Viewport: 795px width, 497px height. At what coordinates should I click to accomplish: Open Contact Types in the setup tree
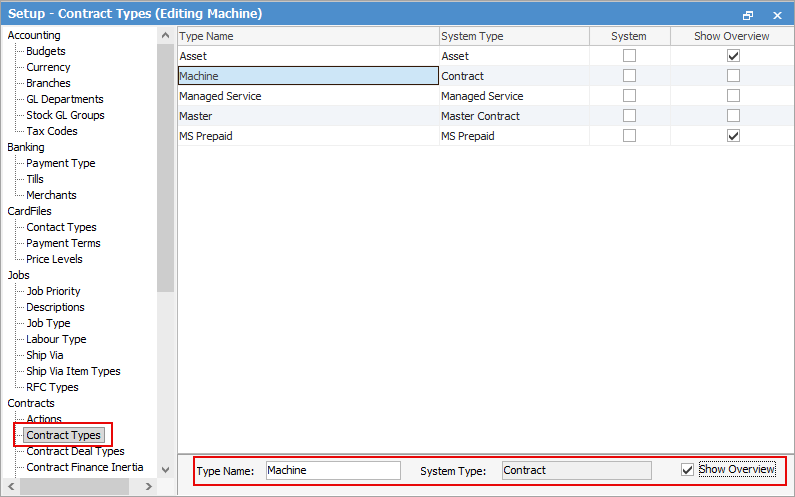click(x=61, y=227)
